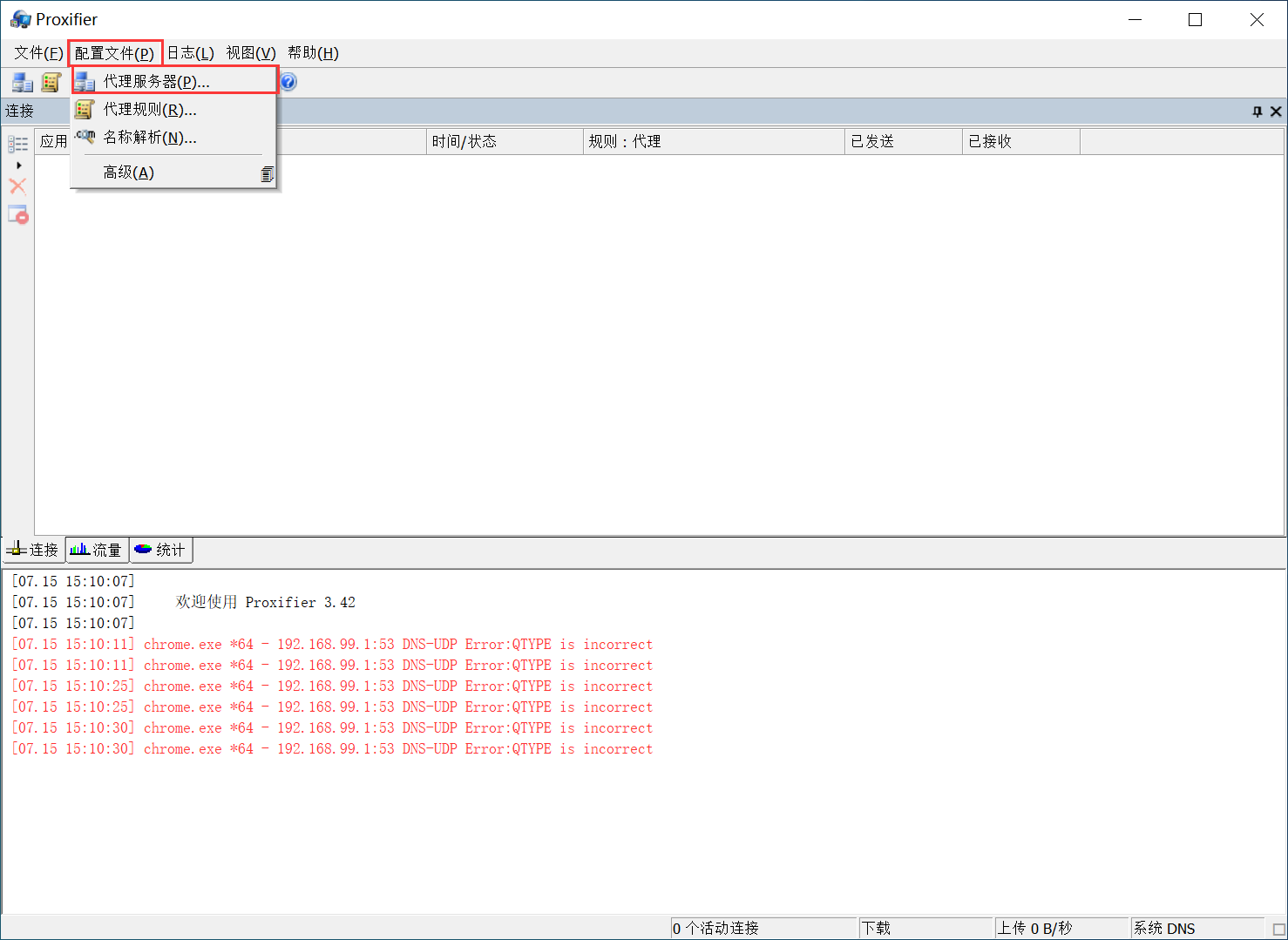
Task: Click 上传 0 B/秒 in status bar
Action: (x=1062, y=928)
